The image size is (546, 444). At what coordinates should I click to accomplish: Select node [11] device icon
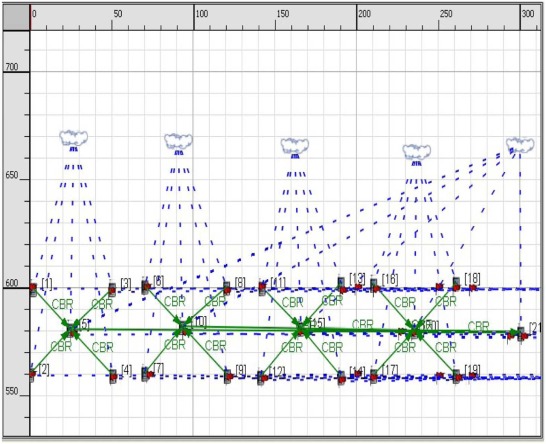[x=262, y=288]
